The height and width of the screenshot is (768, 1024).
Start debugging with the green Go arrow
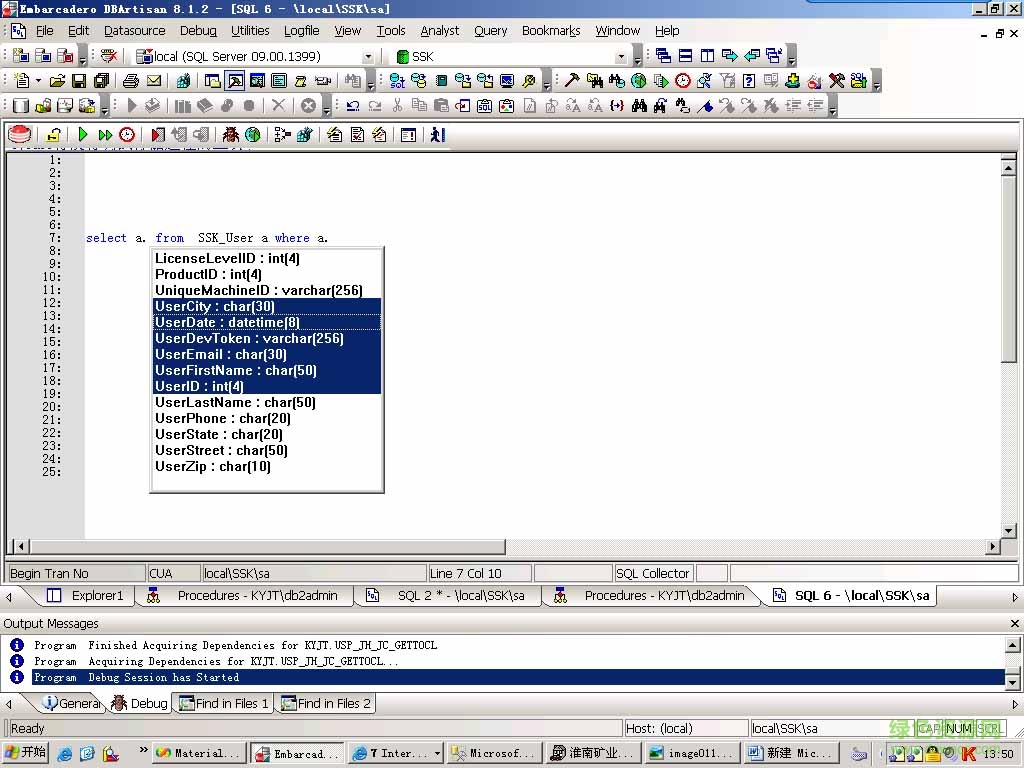pyautogui.click(x=83, y=134)
